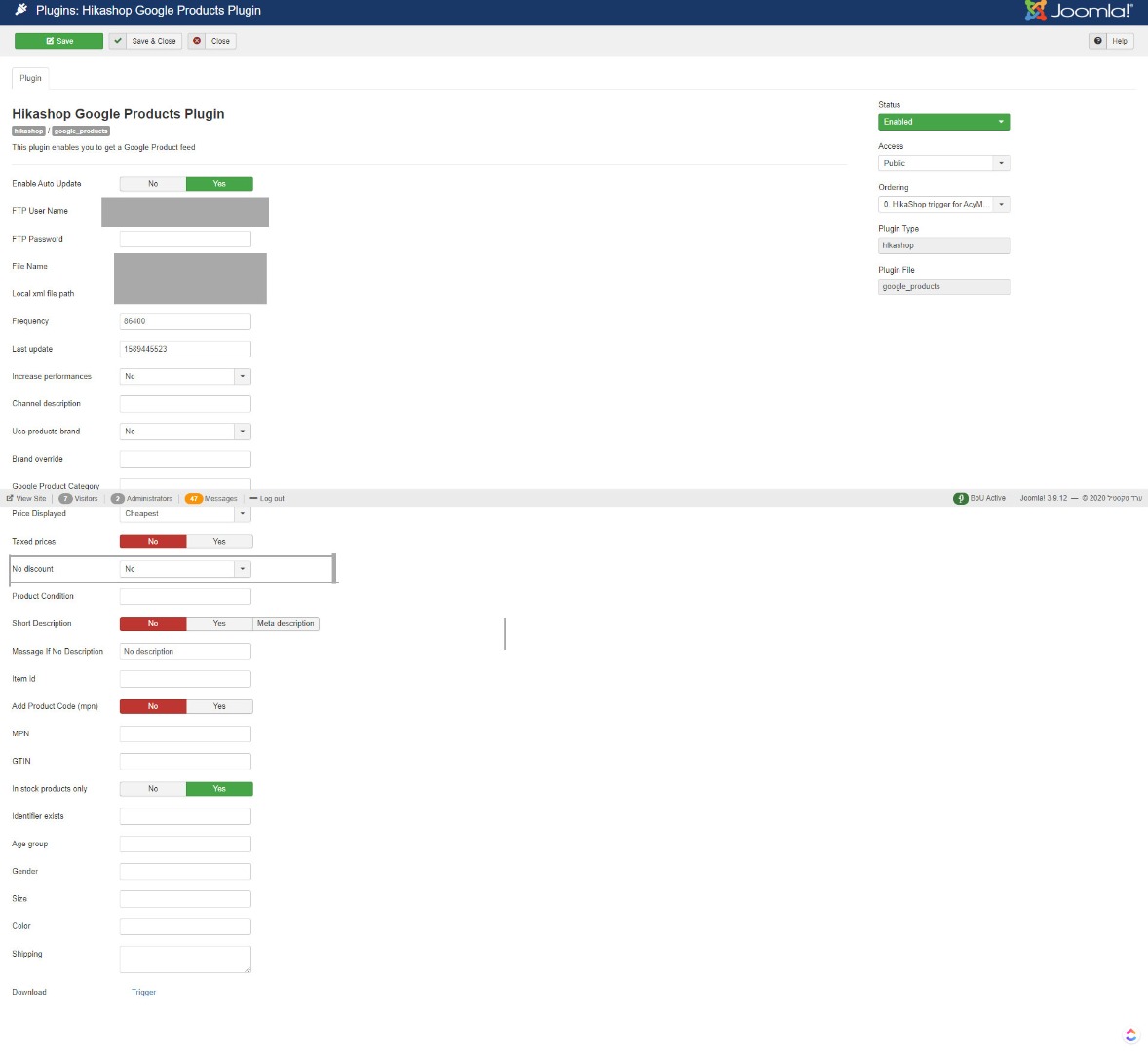Set Taxed prices to No
The height and width of the screenshot is (1052, 1148).
click(x=153, y=542)
